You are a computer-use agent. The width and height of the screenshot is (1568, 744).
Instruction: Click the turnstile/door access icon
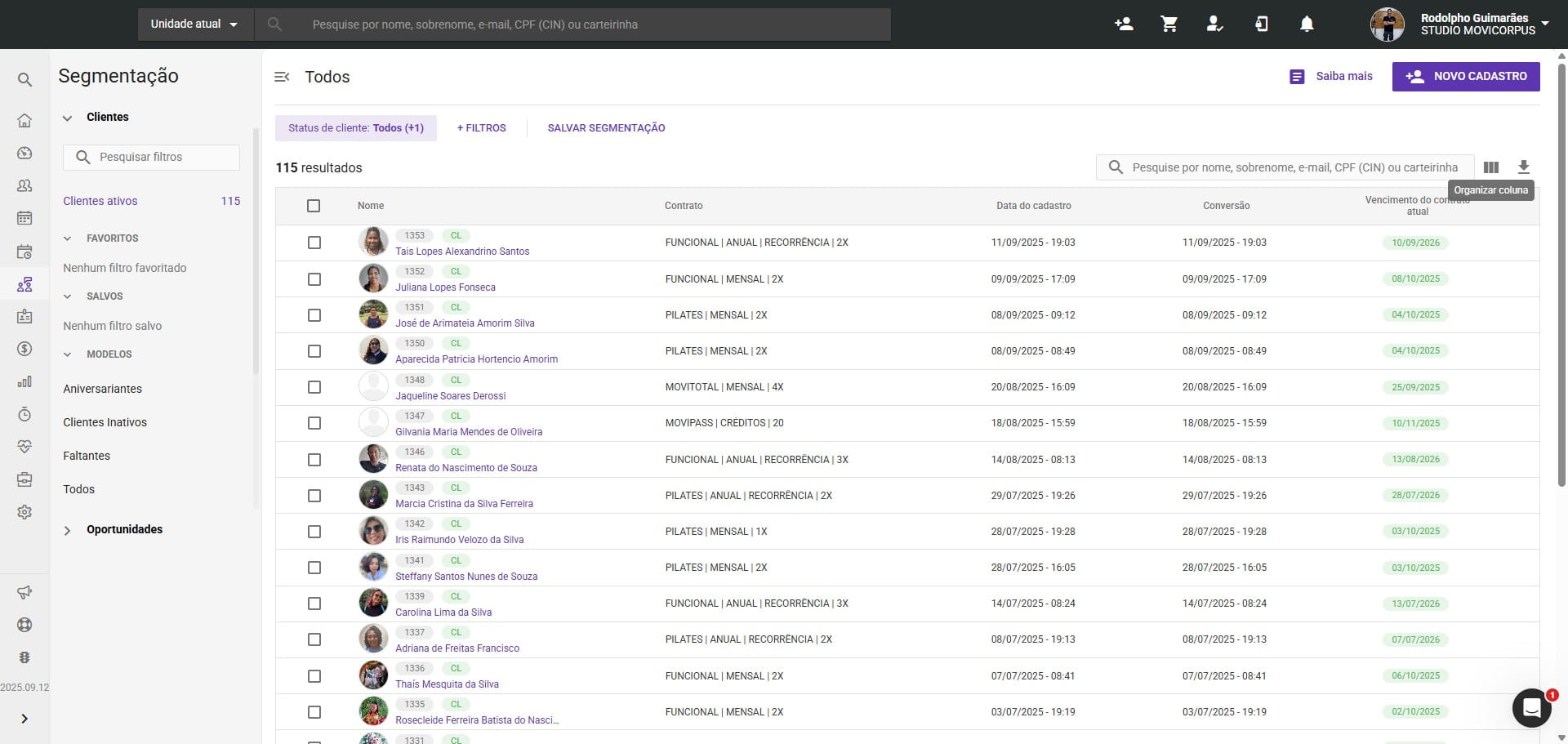pos(1261,24)
